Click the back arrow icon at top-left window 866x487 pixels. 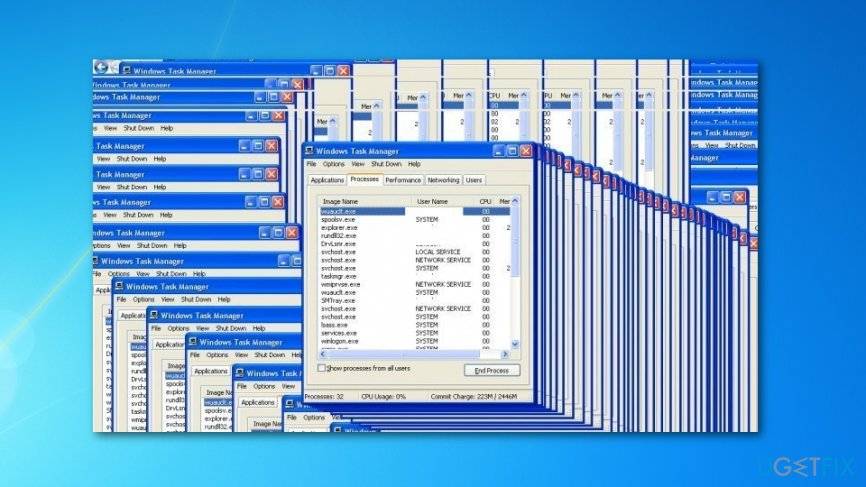click(x=101, y=67)
